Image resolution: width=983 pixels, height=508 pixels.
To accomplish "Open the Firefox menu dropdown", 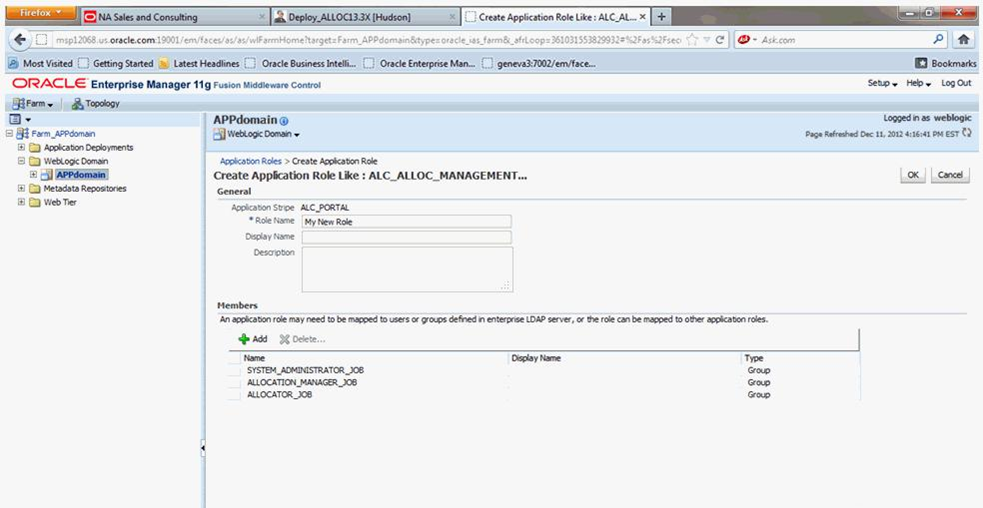I will (41, 13).
